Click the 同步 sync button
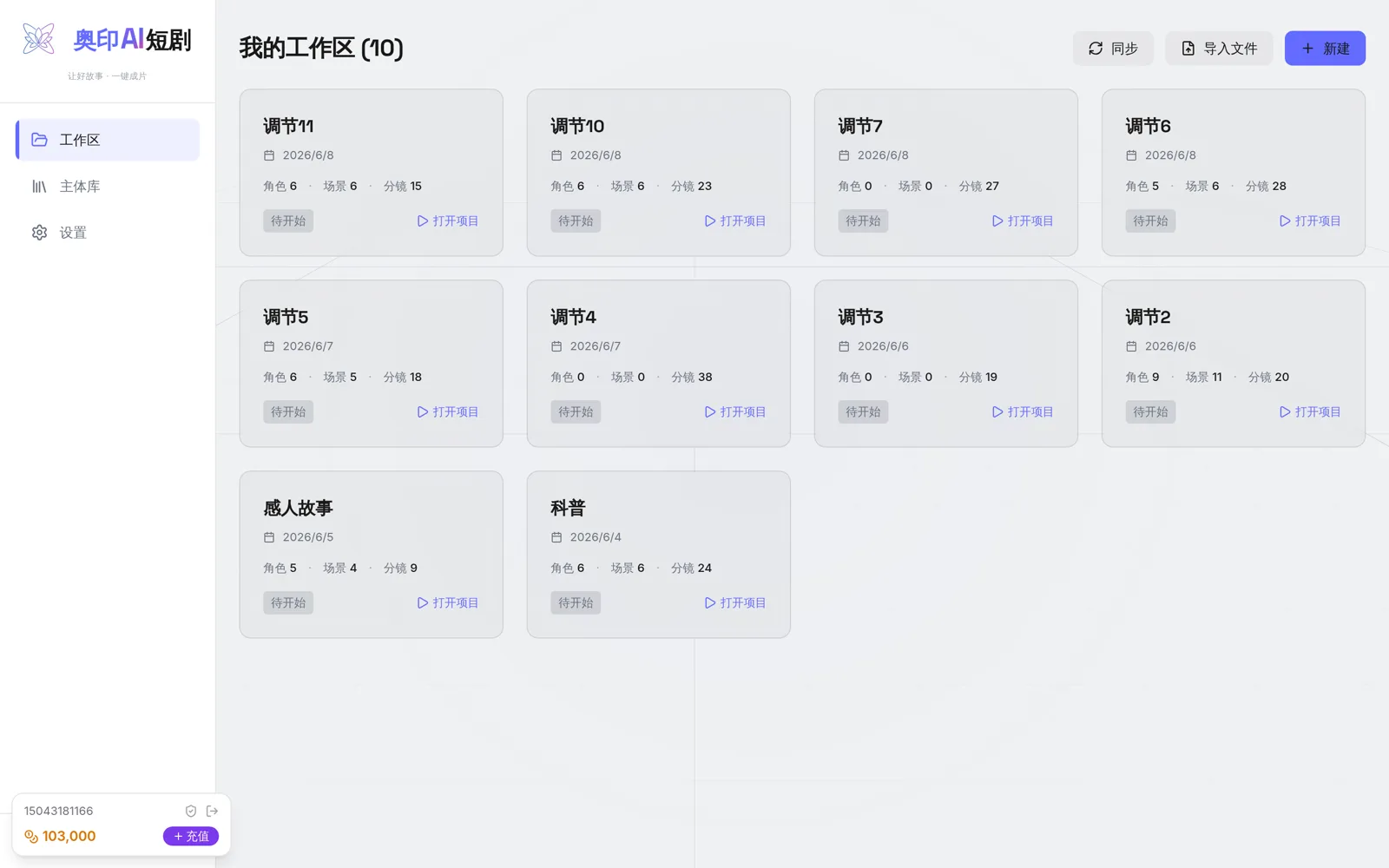This screenshot has height=868, width=1389. coord(1113,49)
